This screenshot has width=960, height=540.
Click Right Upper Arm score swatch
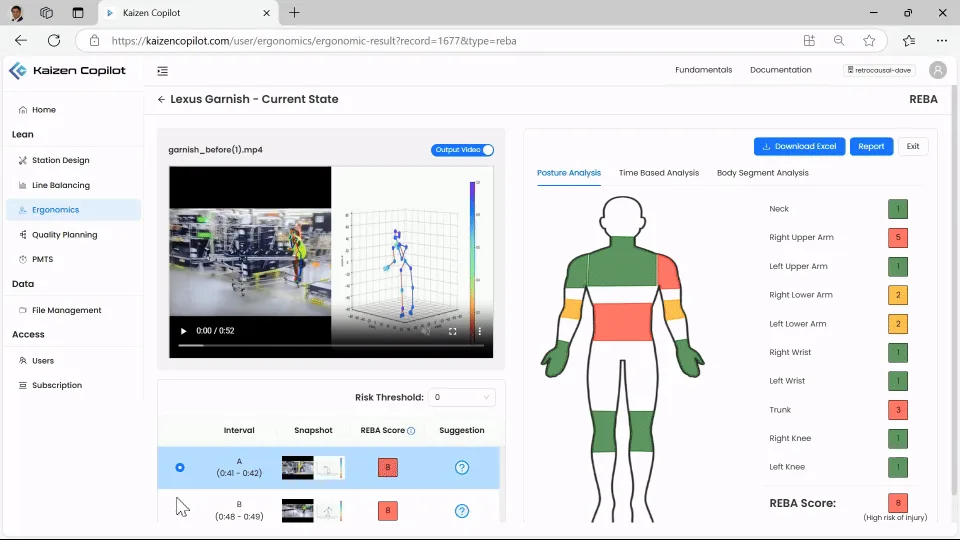898,238
